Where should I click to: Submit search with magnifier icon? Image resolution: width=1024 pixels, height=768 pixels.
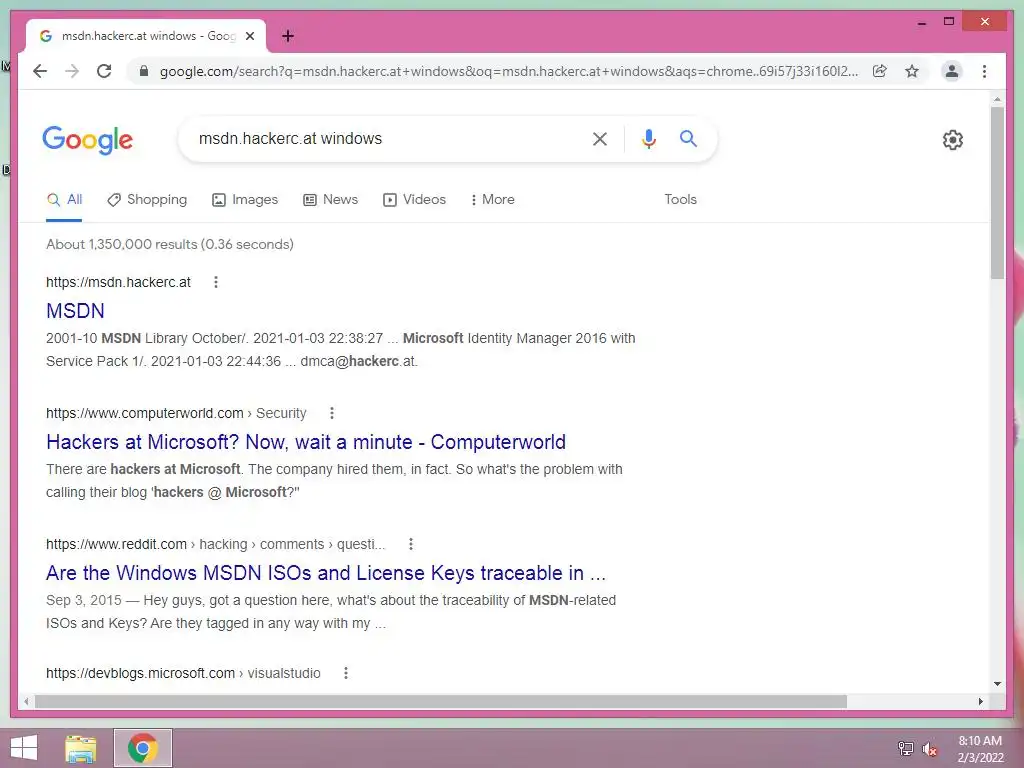click(x=688, y=138)
